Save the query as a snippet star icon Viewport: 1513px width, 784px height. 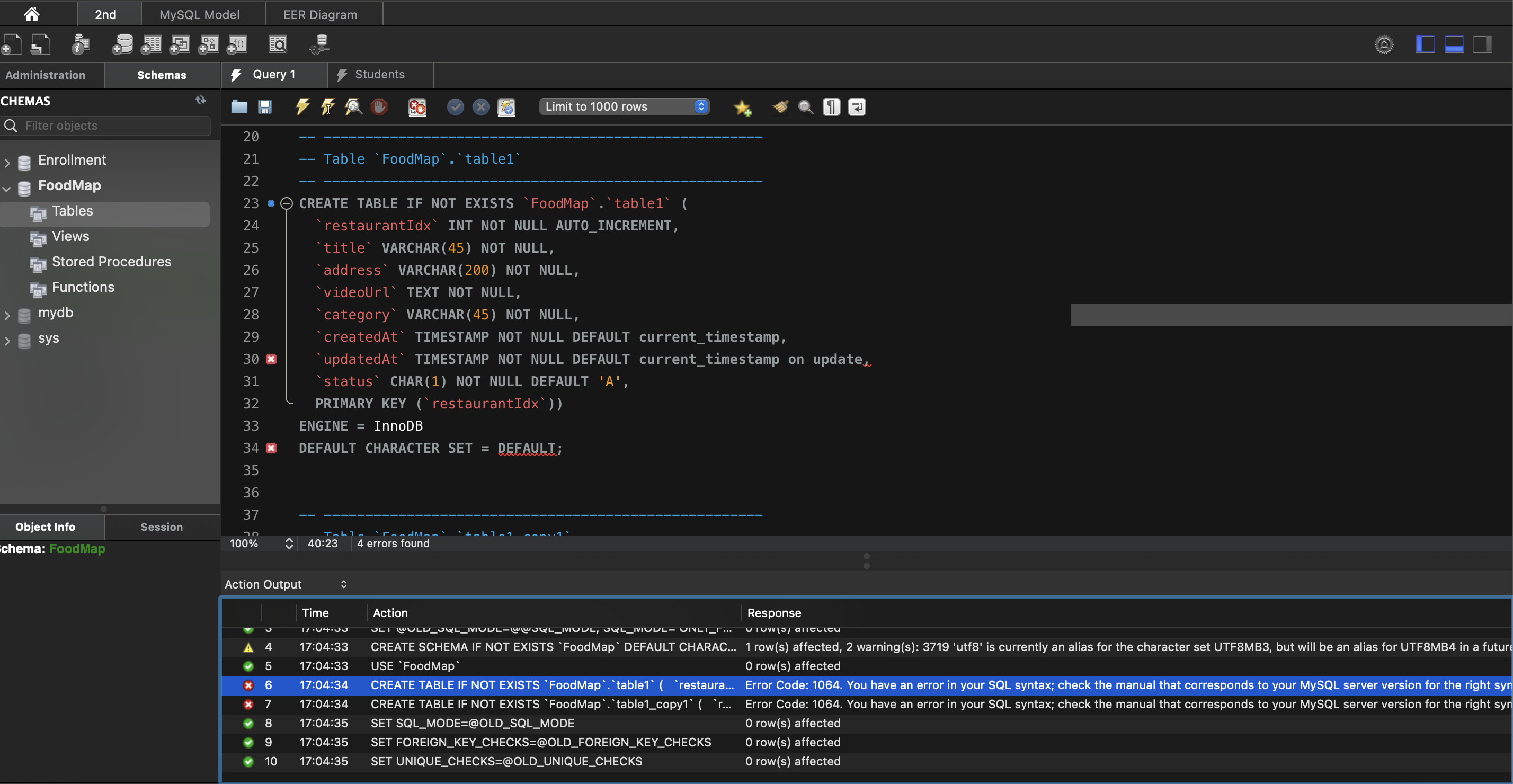[743, 107]
